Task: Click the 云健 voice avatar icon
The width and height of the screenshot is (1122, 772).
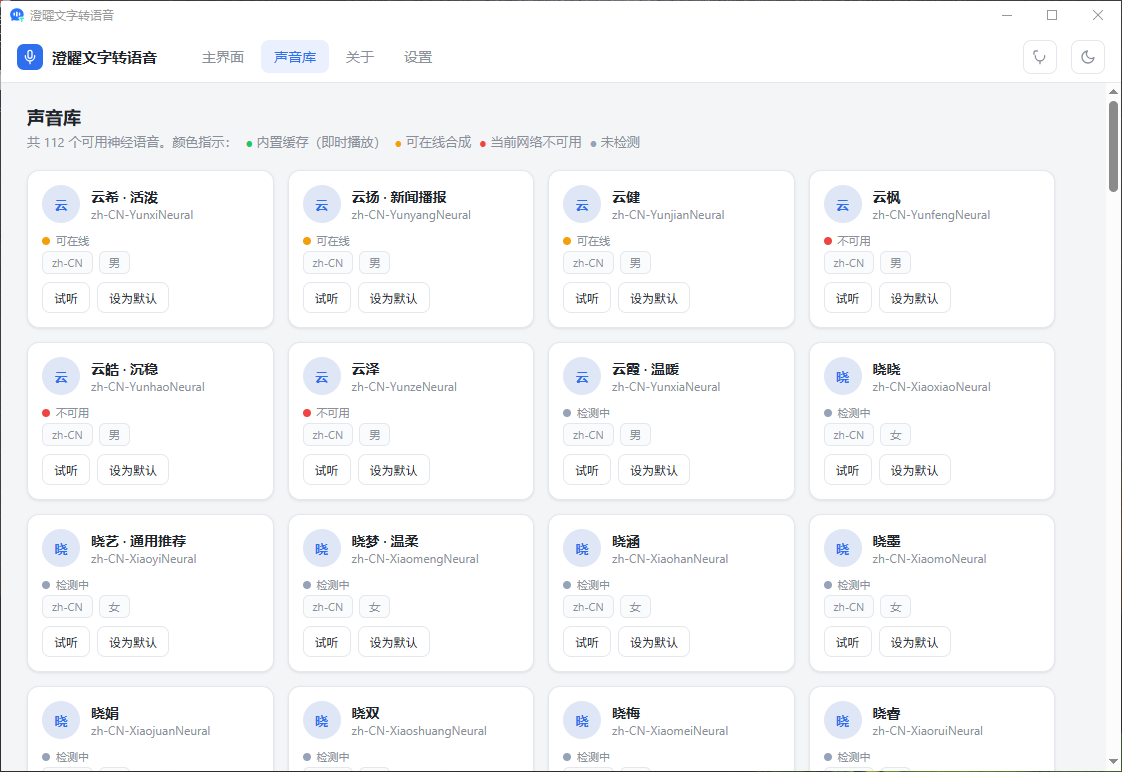Action: [x=582, y=205]
